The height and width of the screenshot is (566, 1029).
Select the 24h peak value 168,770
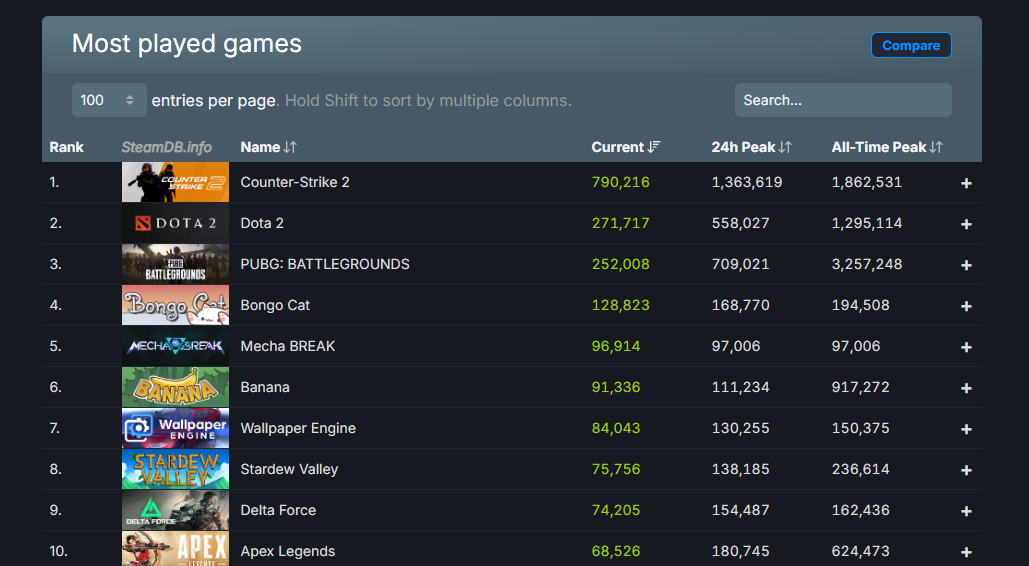[x=740, y=305]
